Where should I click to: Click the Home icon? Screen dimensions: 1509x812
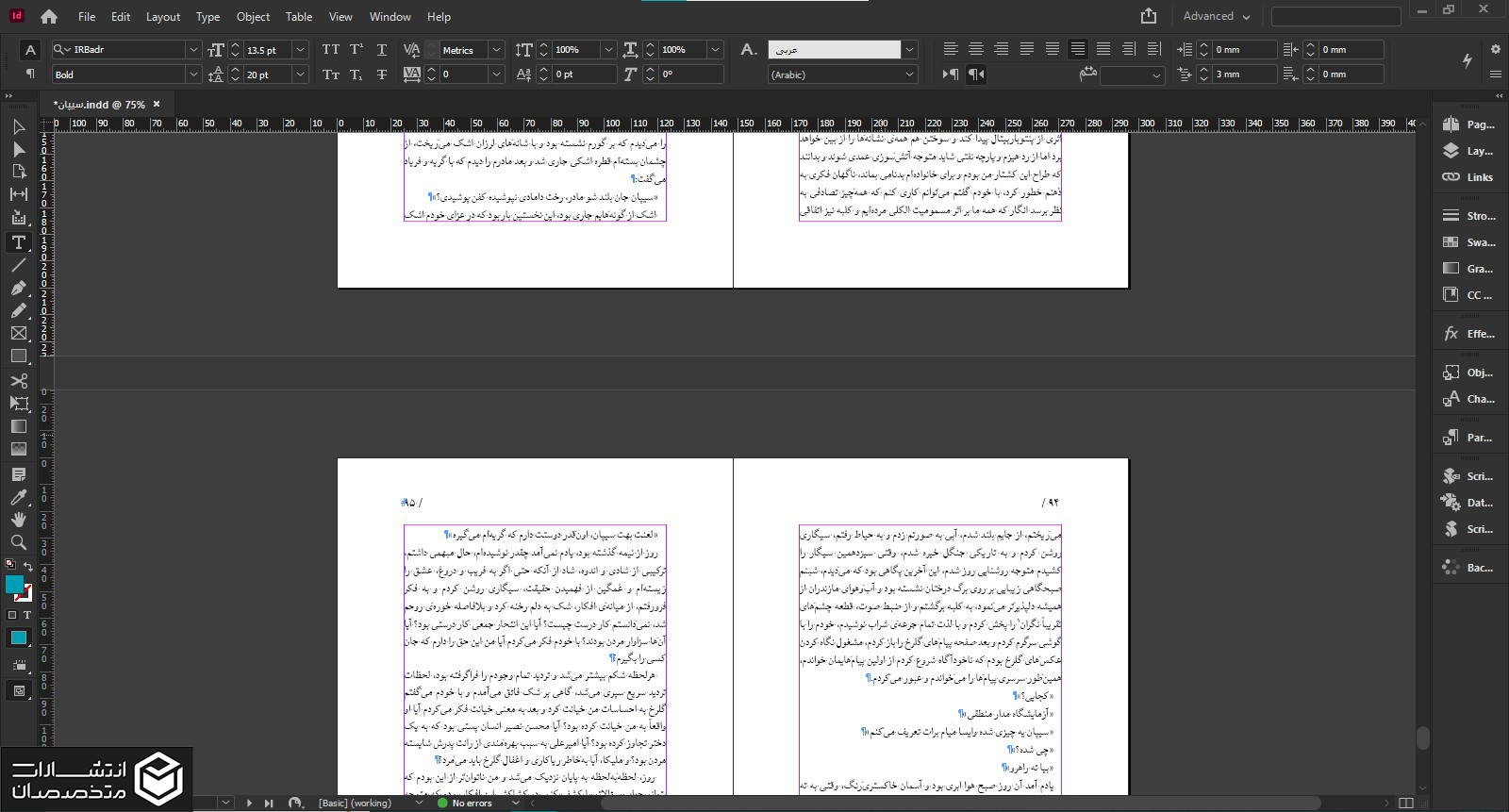click(x=49, y=16)
